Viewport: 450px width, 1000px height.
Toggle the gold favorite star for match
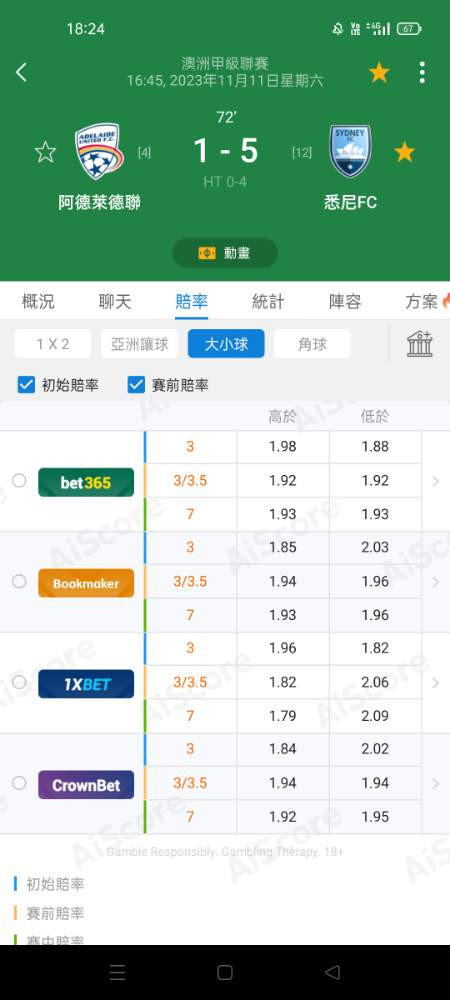pyautogui.click(x=379, y=72)
